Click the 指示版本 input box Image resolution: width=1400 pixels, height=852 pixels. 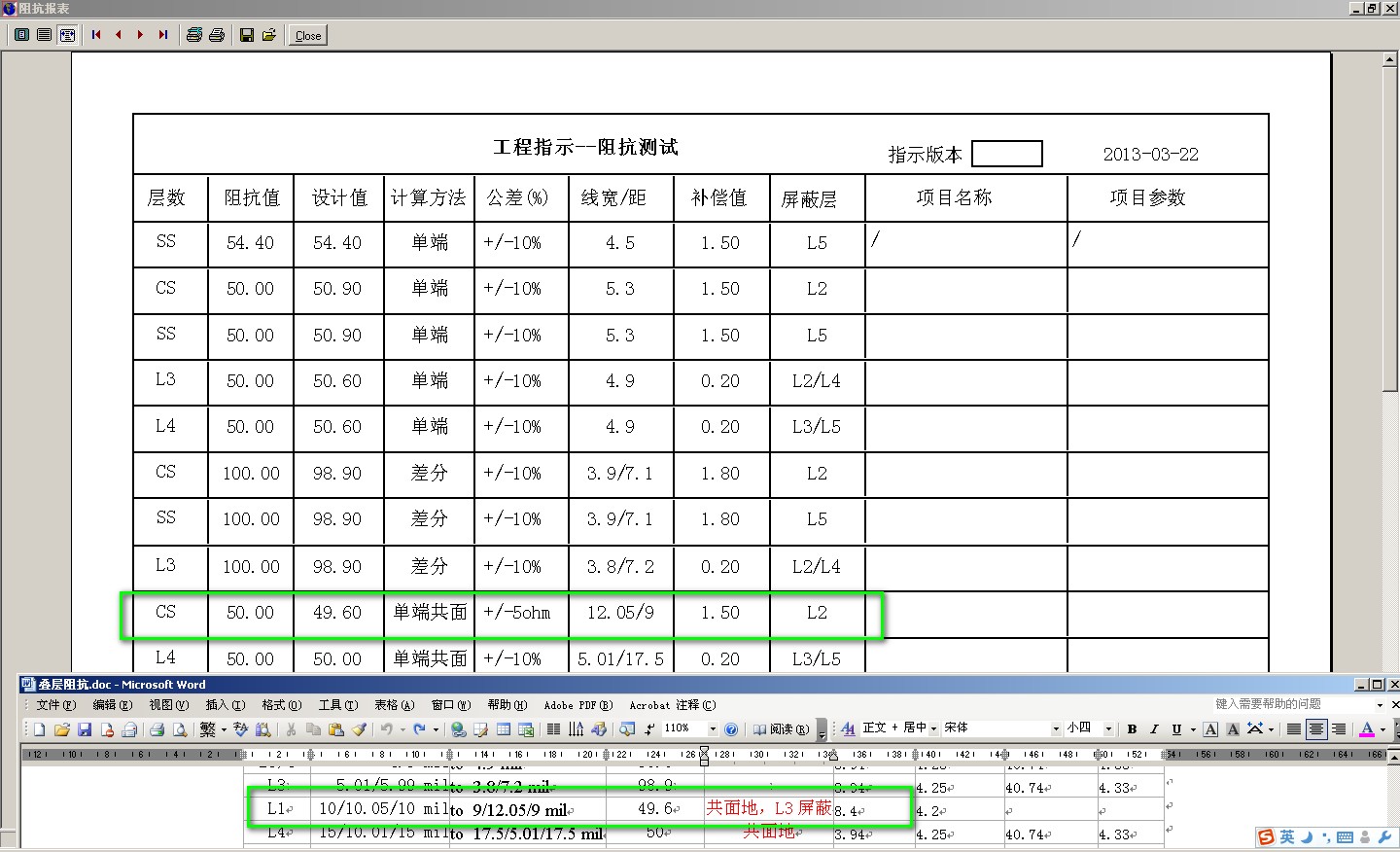point(1007,154)
